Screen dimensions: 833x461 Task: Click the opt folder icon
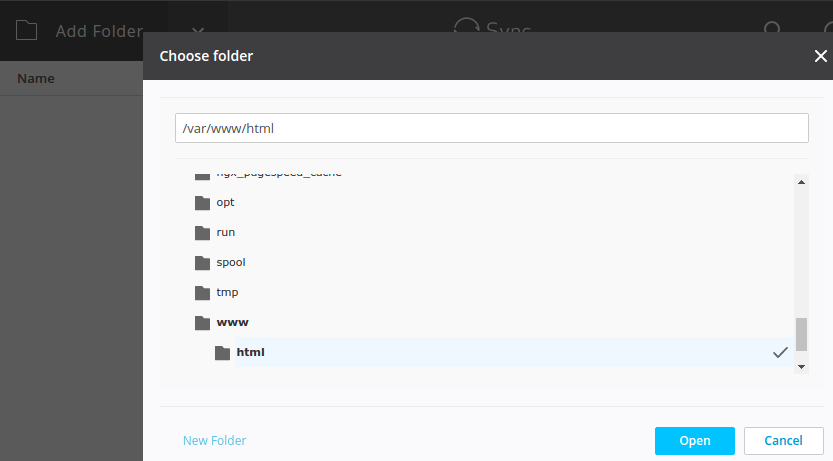(x=202, y=202)
